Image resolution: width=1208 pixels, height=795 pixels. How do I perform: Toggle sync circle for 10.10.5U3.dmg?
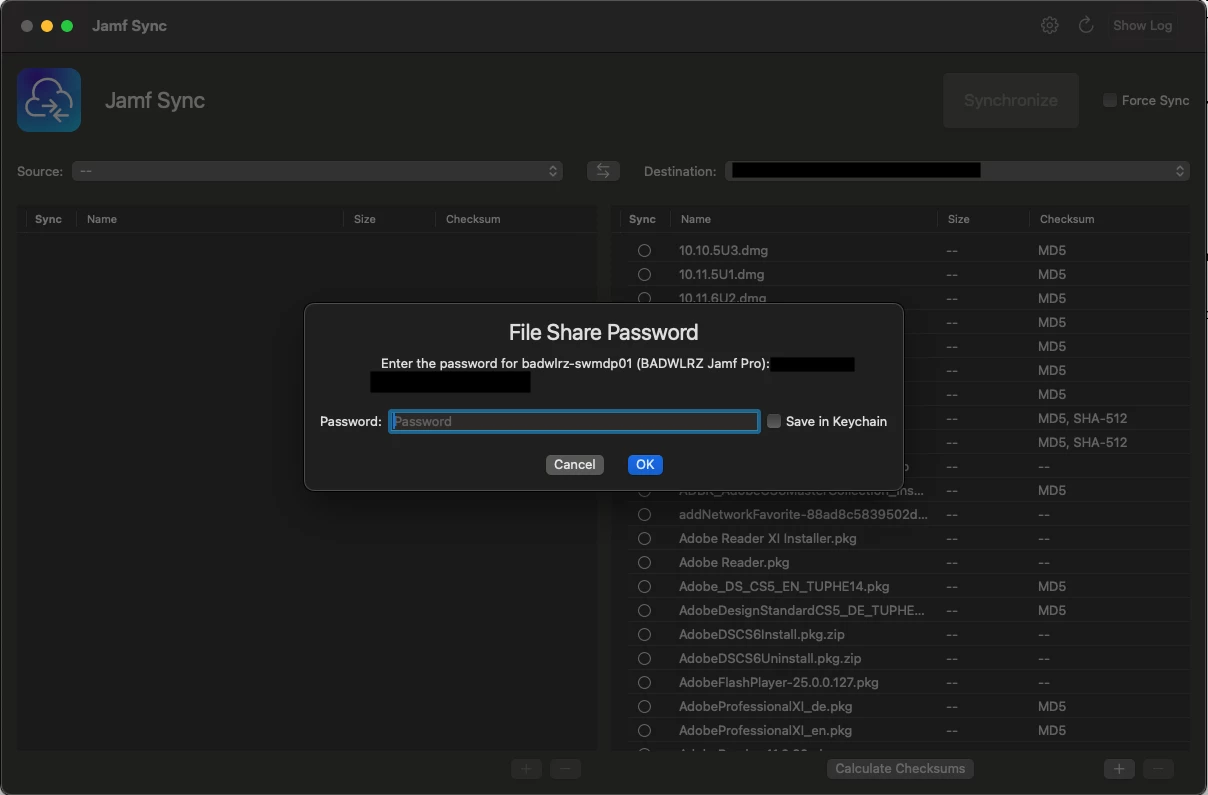644,250
